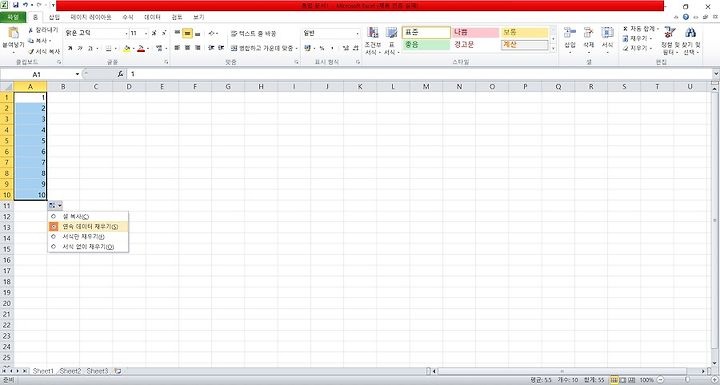
Task: Select Fill Series (연속 데이터 채우기) option
Action: [x=88, y=226]
